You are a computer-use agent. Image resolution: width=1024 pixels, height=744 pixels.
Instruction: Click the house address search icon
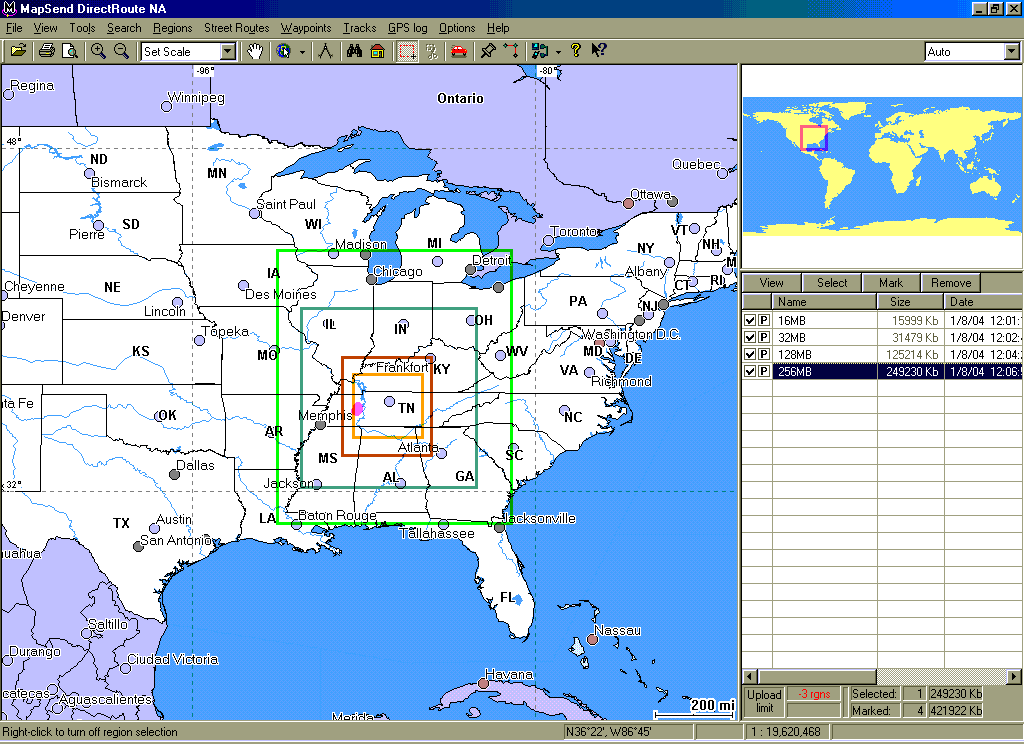[x=377, y=51]
